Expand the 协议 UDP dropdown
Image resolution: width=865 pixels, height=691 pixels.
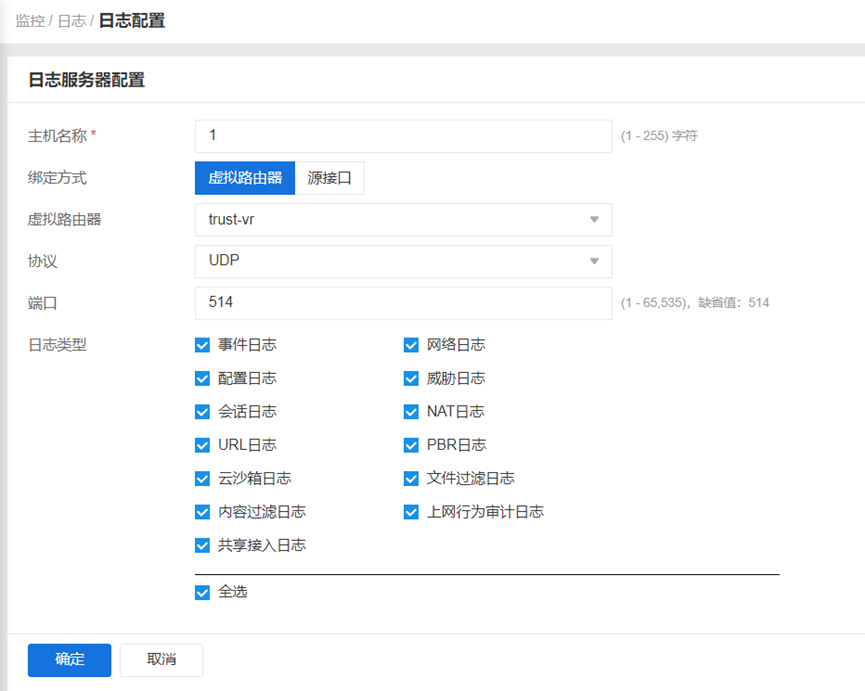(403, 261)
